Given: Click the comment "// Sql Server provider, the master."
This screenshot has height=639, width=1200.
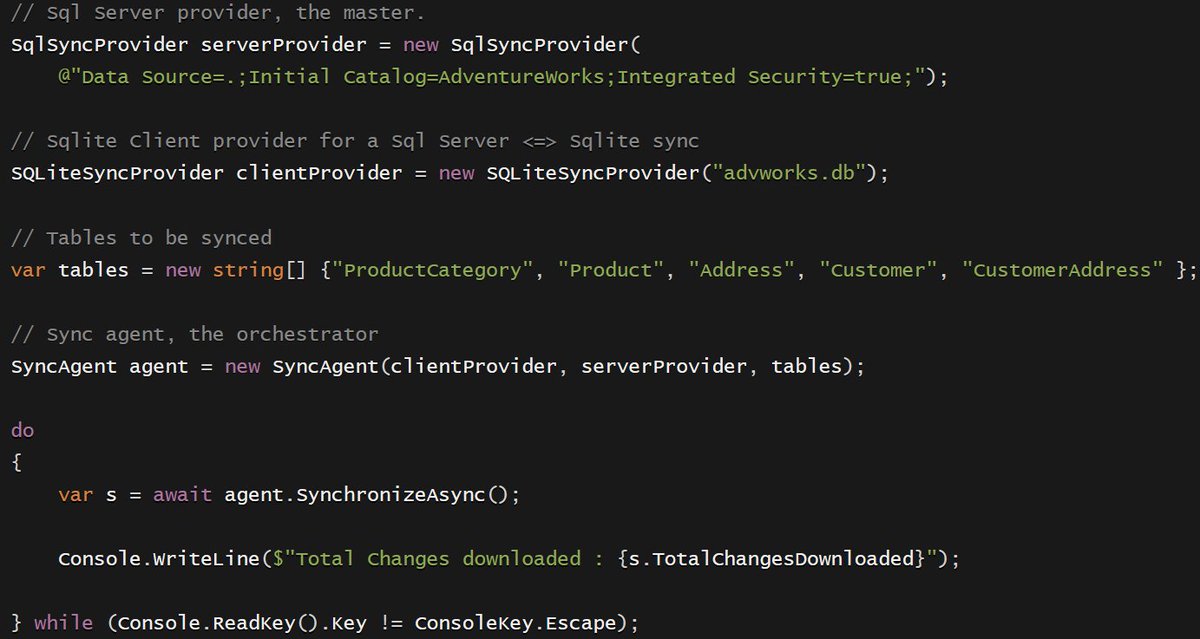Looking at the screenshot, I should [218, 14].
